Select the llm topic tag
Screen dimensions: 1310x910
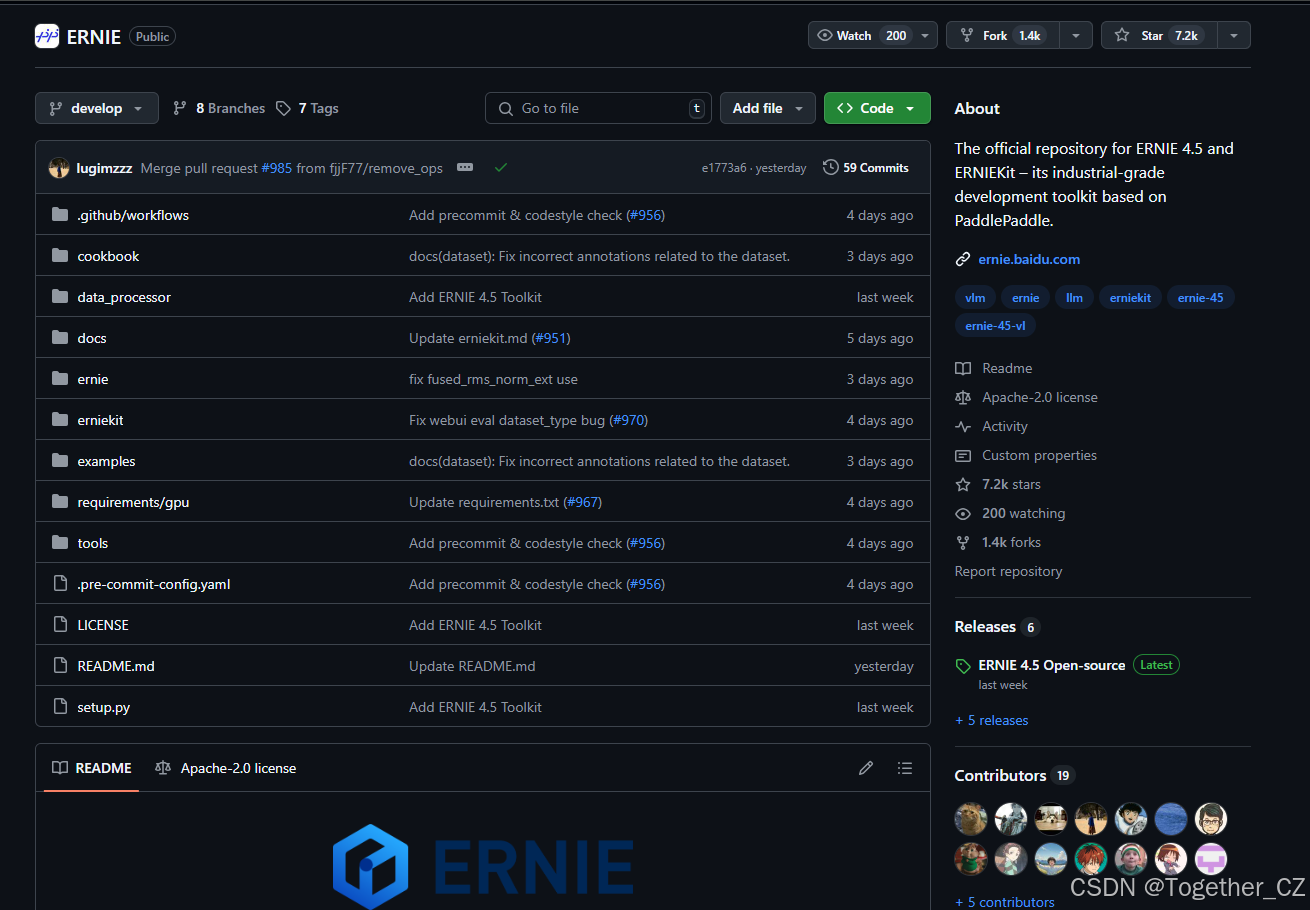pyautogui.click(x=1074, y=297)
